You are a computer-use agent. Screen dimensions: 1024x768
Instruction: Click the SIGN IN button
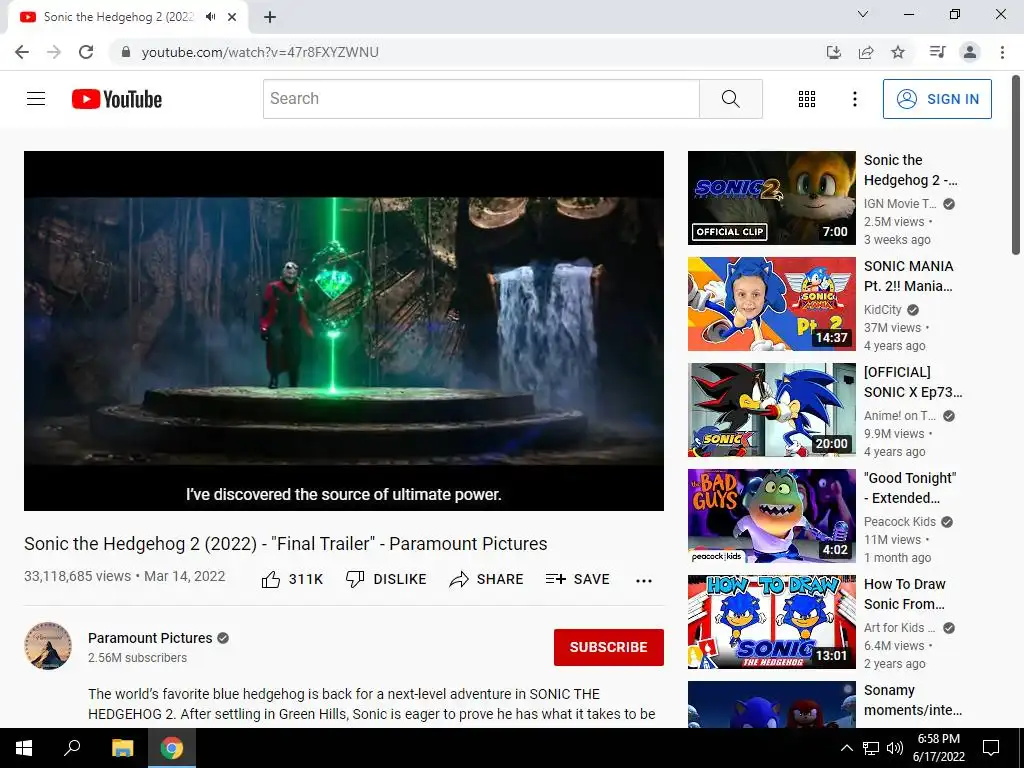(937, 99)
